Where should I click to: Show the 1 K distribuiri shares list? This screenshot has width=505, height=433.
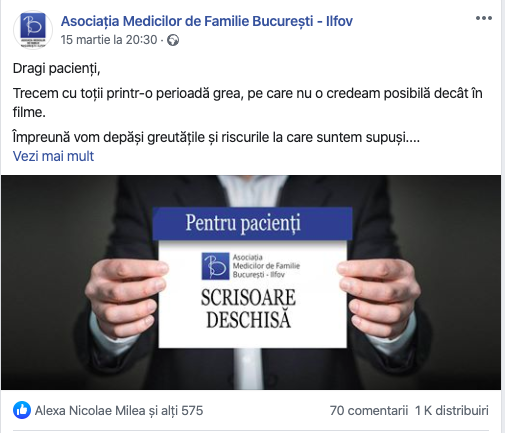point(452,410)
